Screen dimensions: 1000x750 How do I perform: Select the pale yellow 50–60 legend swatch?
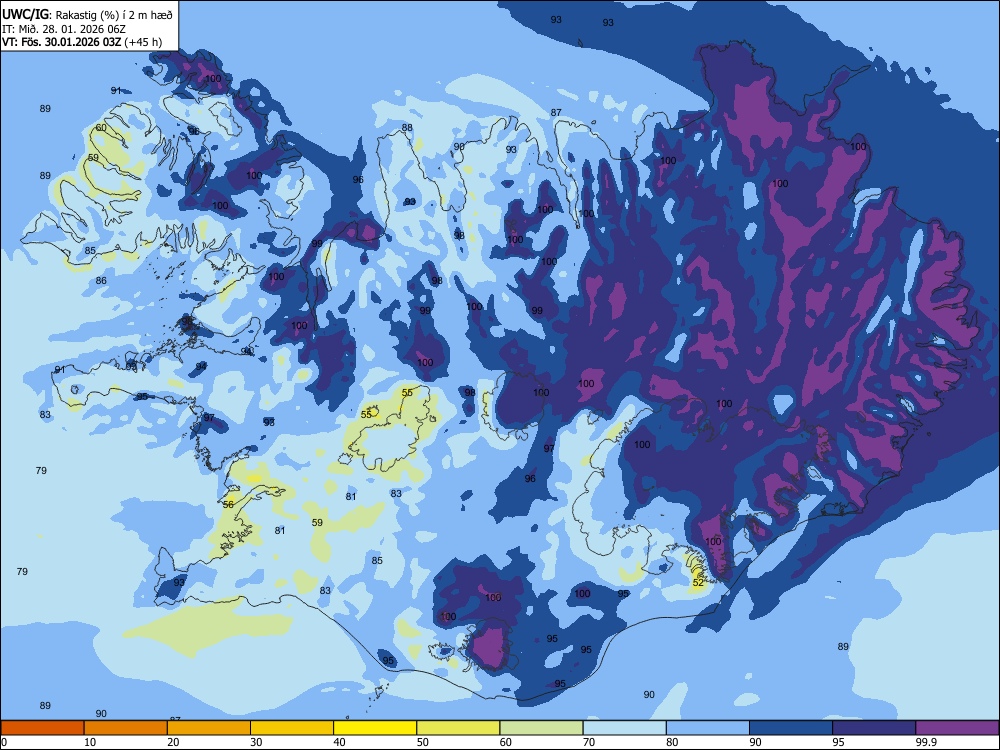[x=459, y=728]
